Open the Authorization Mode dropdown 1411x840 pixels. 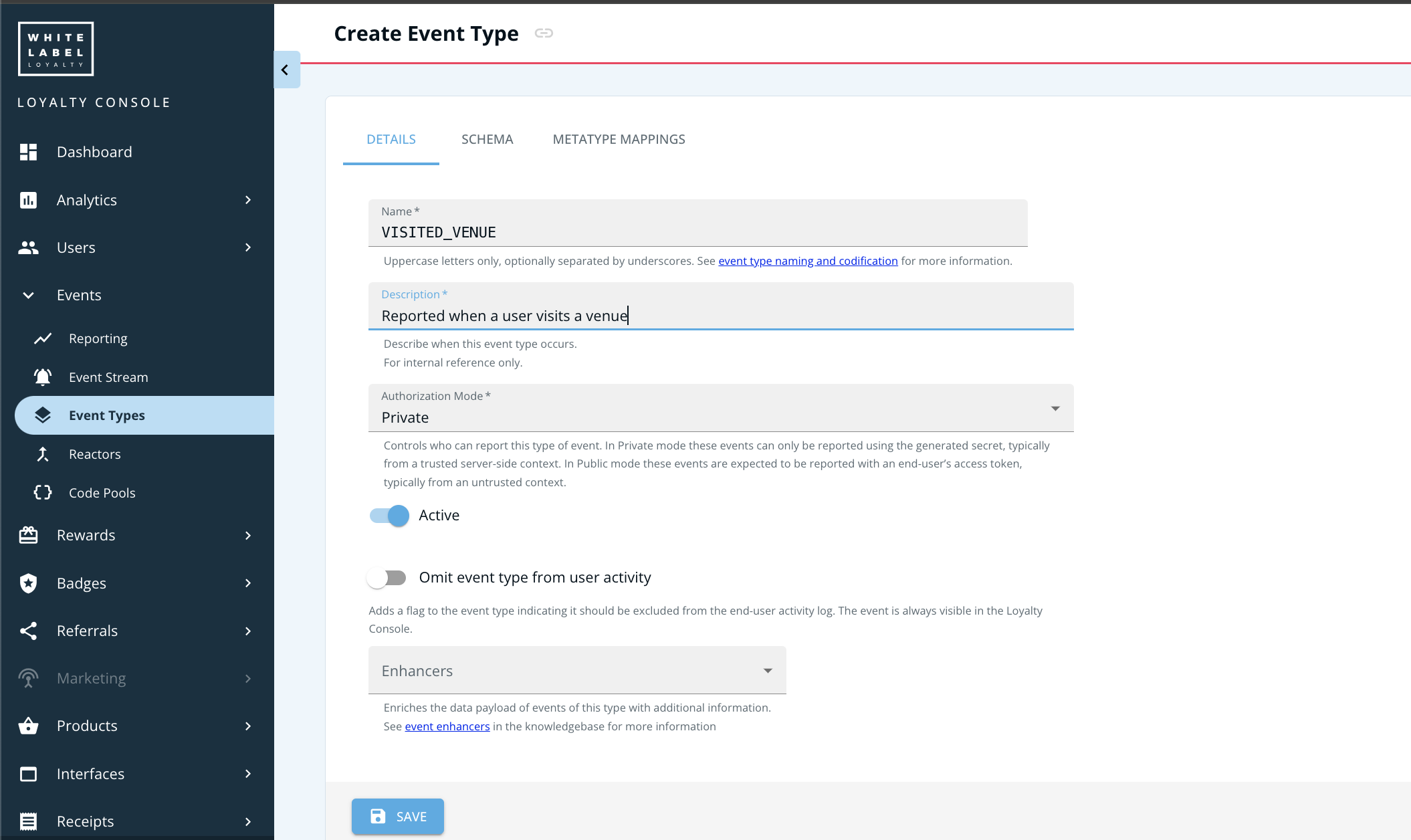pos(720,409)
